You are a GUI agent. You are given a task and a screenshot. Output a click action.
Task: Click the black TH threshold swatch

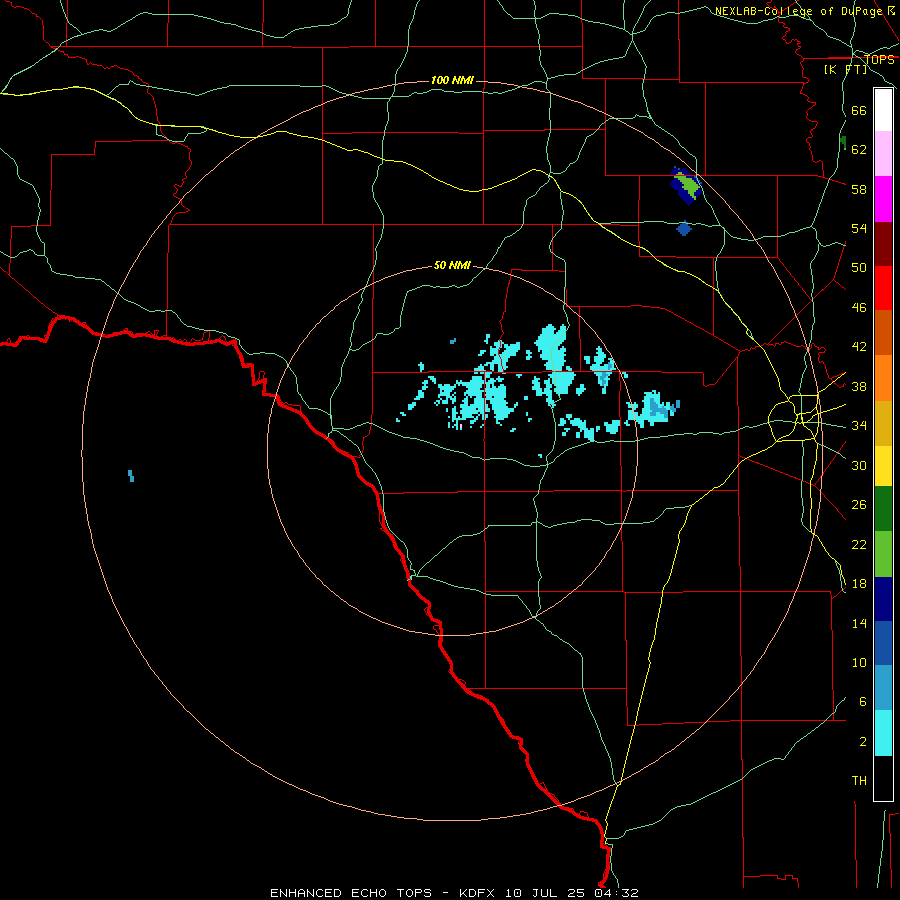pos(883,778)
